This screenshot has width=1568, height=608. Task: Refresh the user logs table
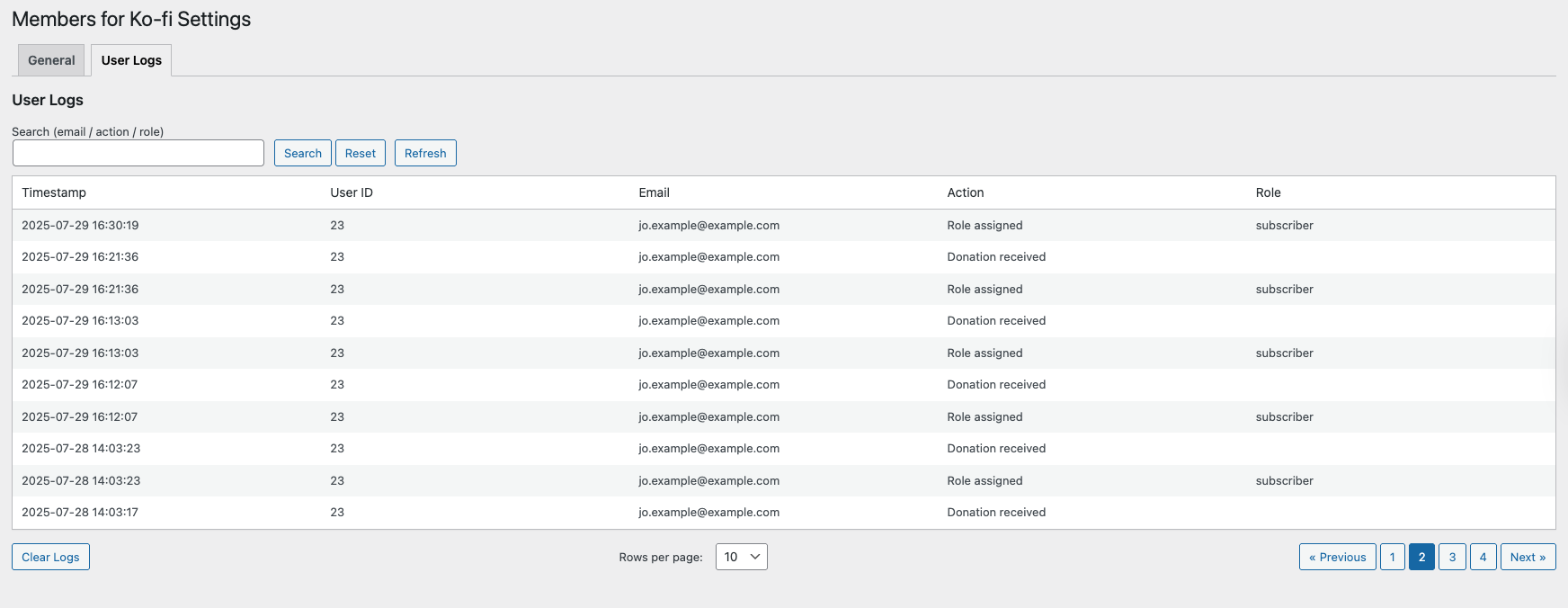[425, 153]
